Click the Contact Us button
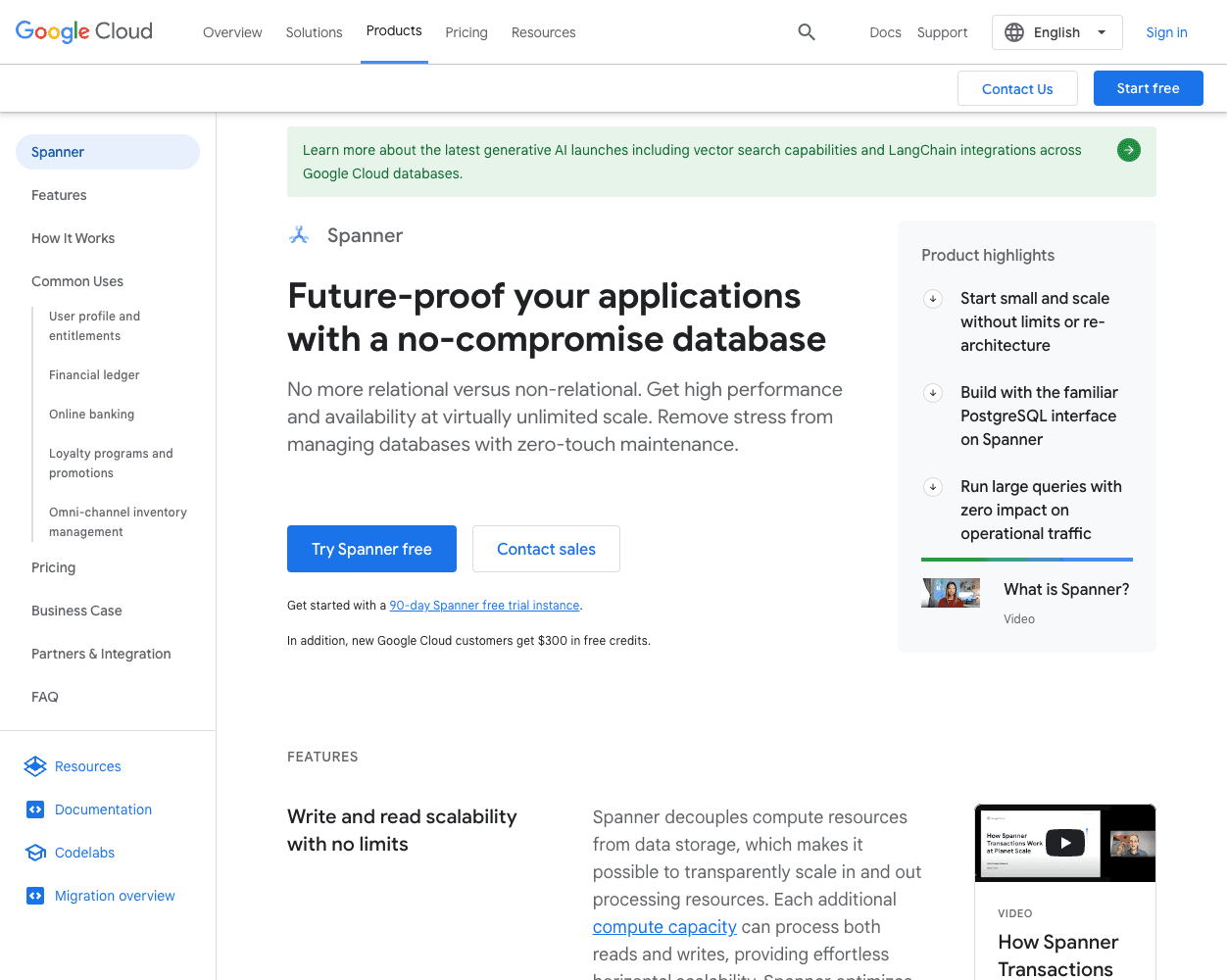1227x980 pixels. click(x=1017, y=88)
